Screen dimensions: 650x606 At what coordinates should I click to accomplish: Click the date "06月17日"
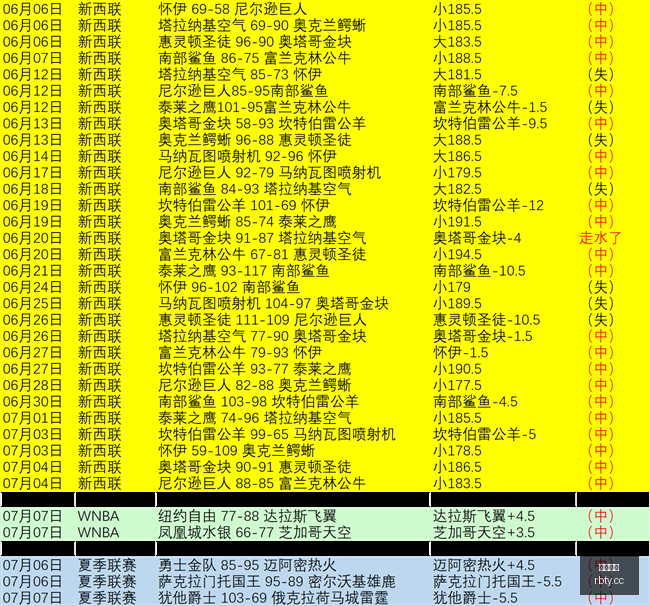(32, 172)
